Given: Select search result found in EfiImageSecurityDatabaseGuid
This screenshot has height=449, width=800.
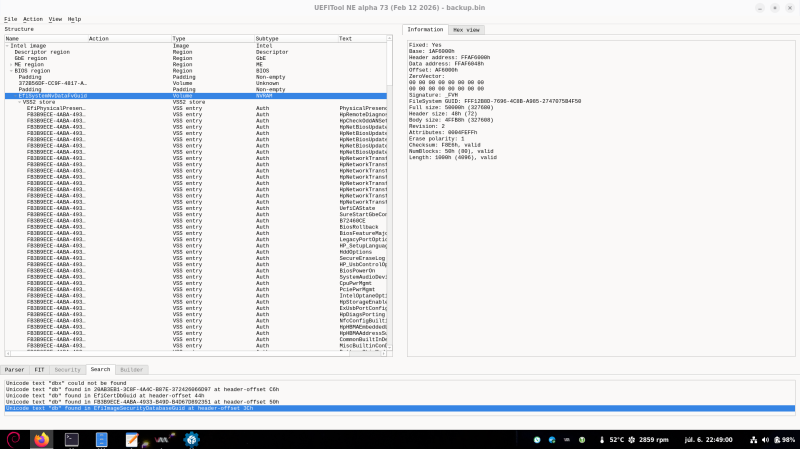Looking at the screenshot, I should [400, 408].
